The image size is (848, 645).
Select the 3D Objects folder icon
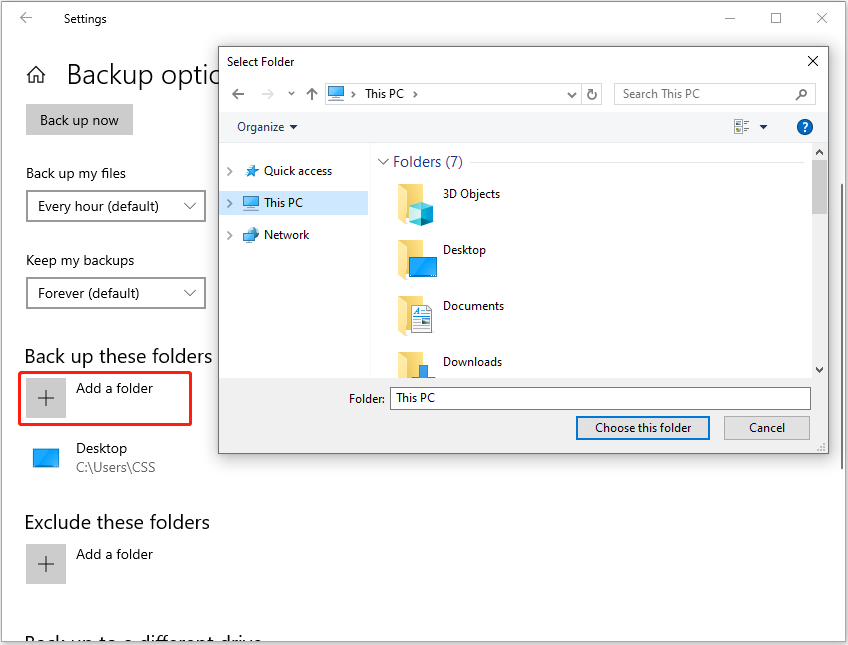coord(415,204)
